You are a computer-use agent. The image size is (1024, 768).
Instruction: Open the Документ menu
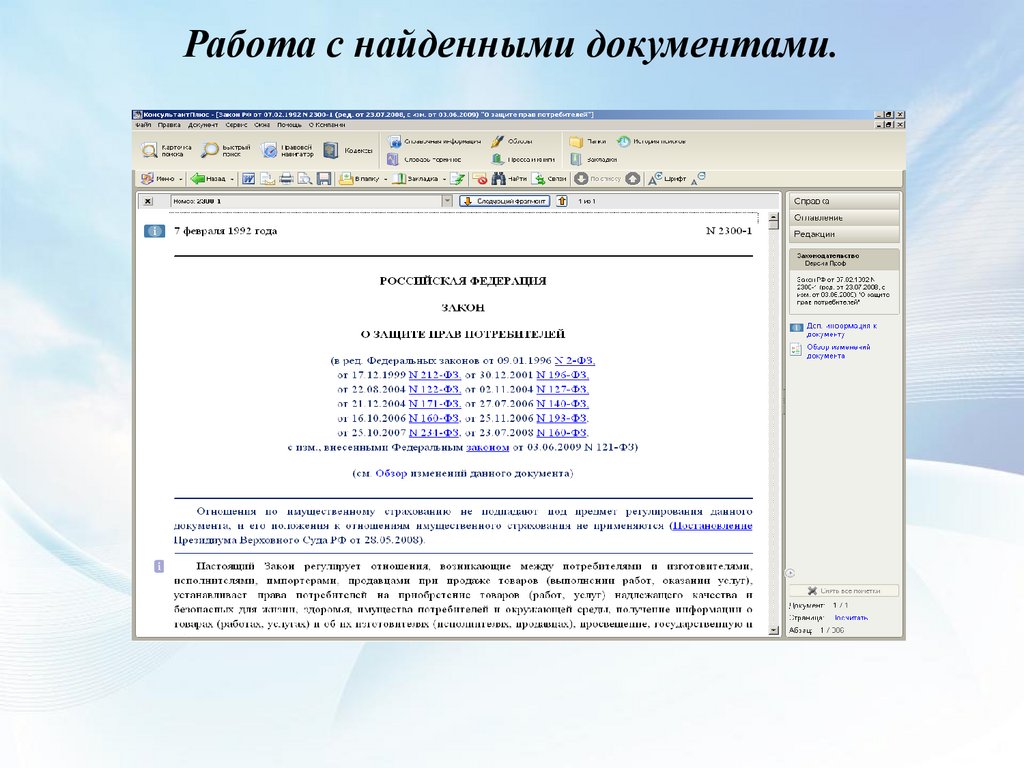[203, 125]
